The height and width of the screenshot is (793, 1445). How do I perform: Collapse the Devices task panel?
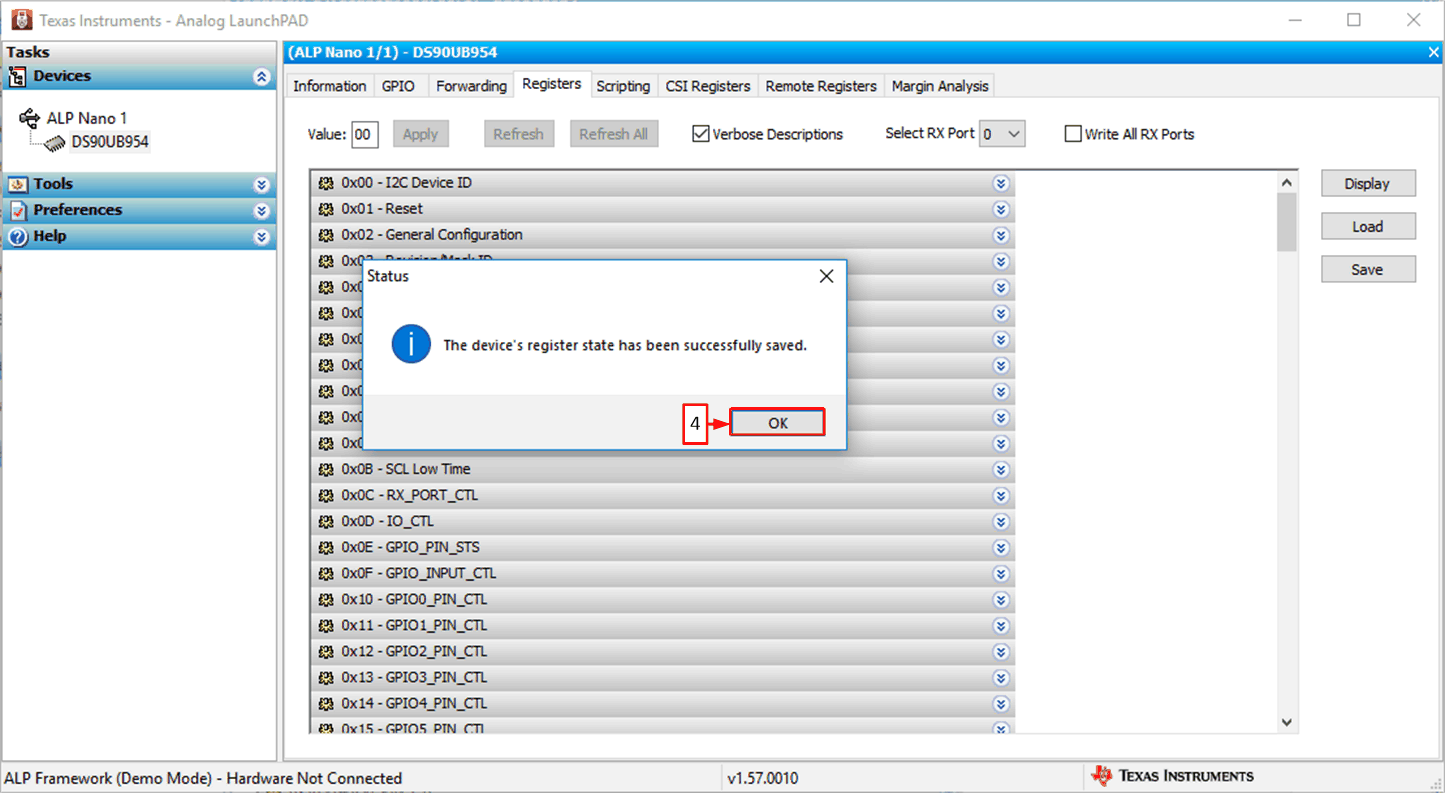click(262, 77)
